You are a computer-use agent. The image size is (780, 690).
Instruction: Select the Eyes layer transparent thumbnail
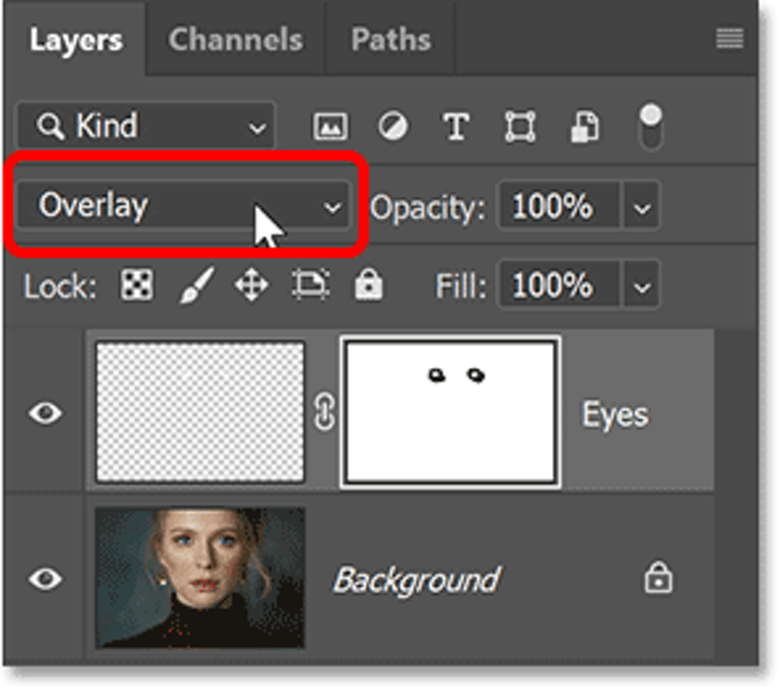click(x=200, y=412)
